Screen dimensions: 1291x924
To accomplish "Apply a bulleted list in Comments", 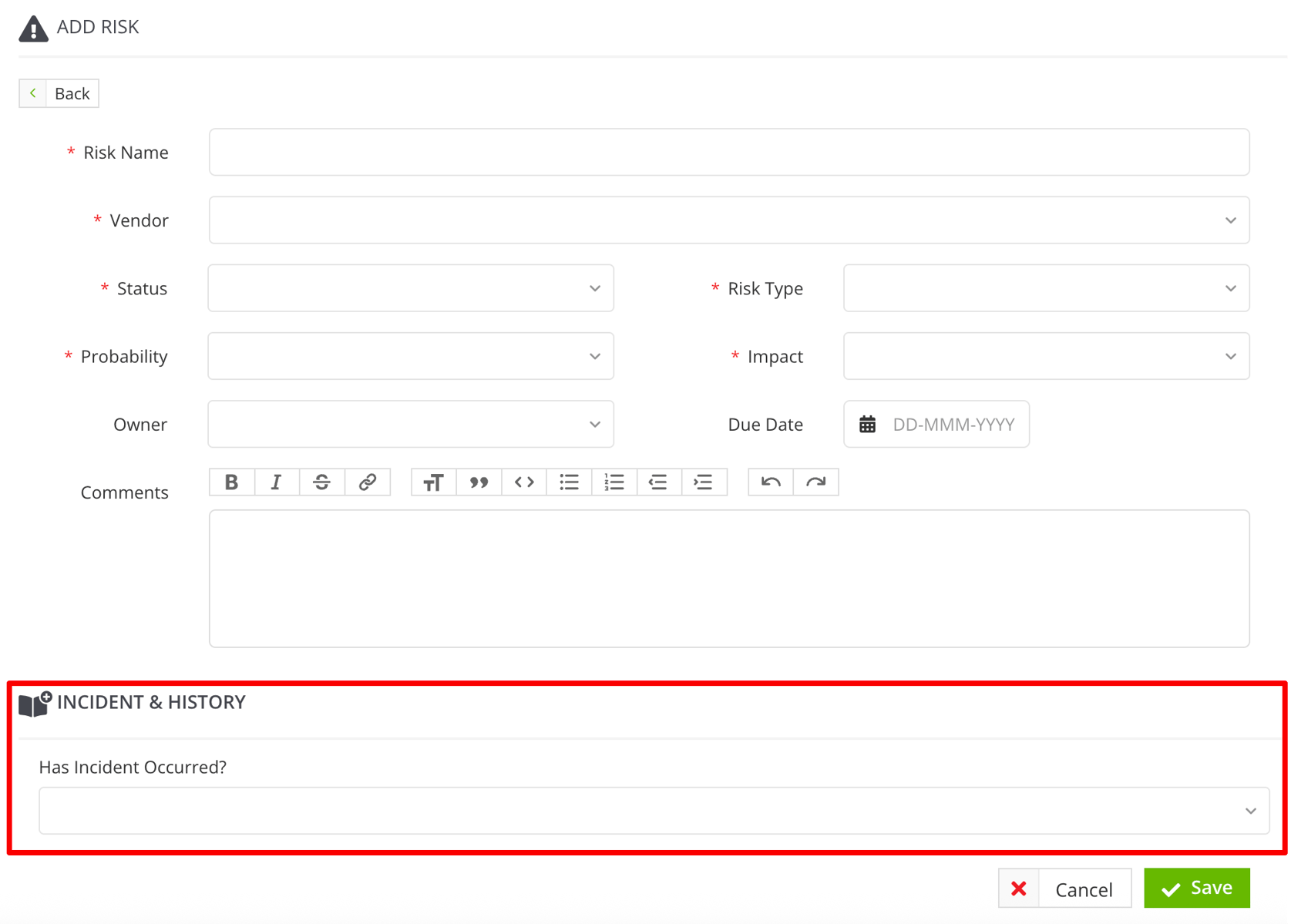I will [569, 482].
